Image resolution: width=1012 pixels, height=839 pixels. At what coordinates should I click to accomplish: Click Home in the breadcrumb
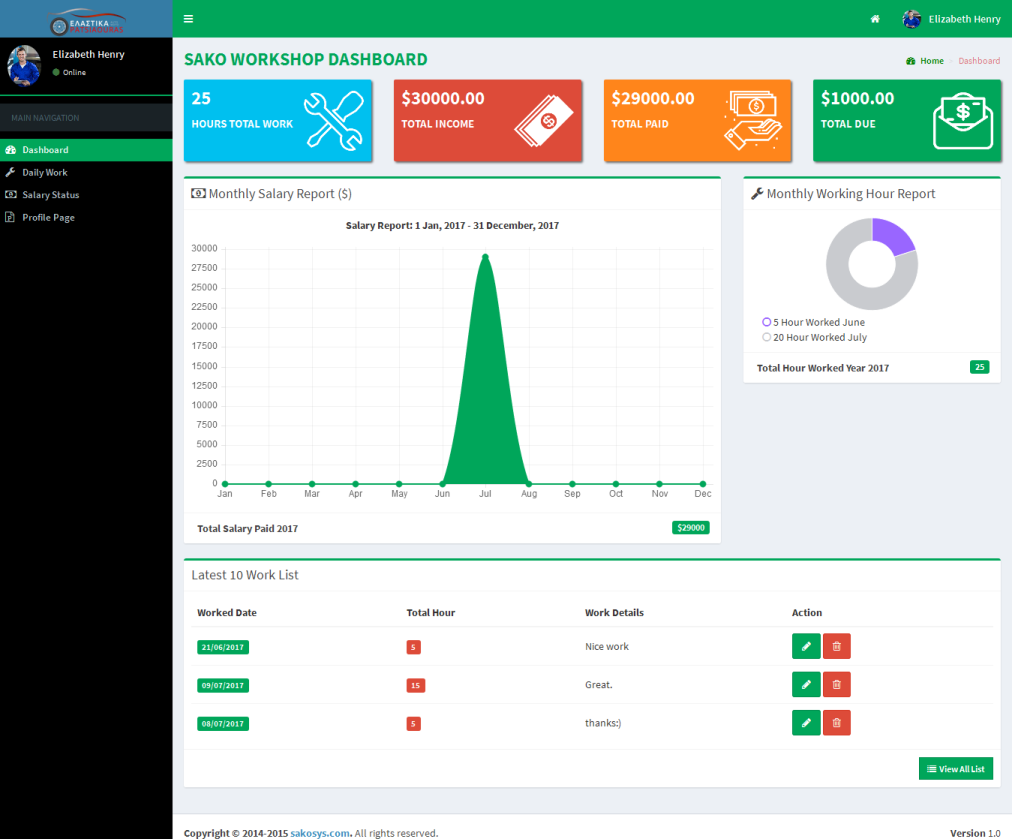pyautogui.click(x=931, y=61)
